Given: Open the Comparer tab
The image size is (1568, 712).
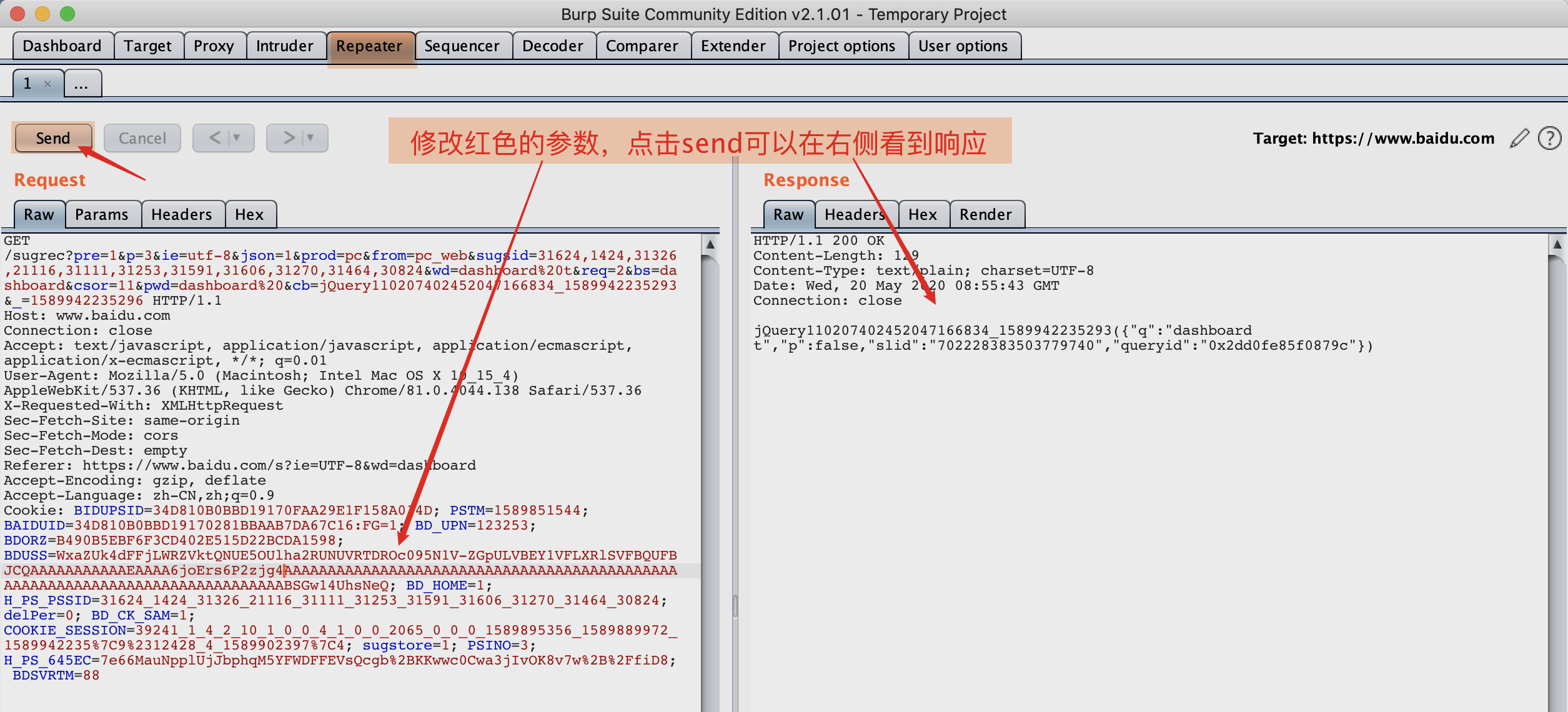Looking at the screenshot, I should pyautogui.click(x=642, y=46).
